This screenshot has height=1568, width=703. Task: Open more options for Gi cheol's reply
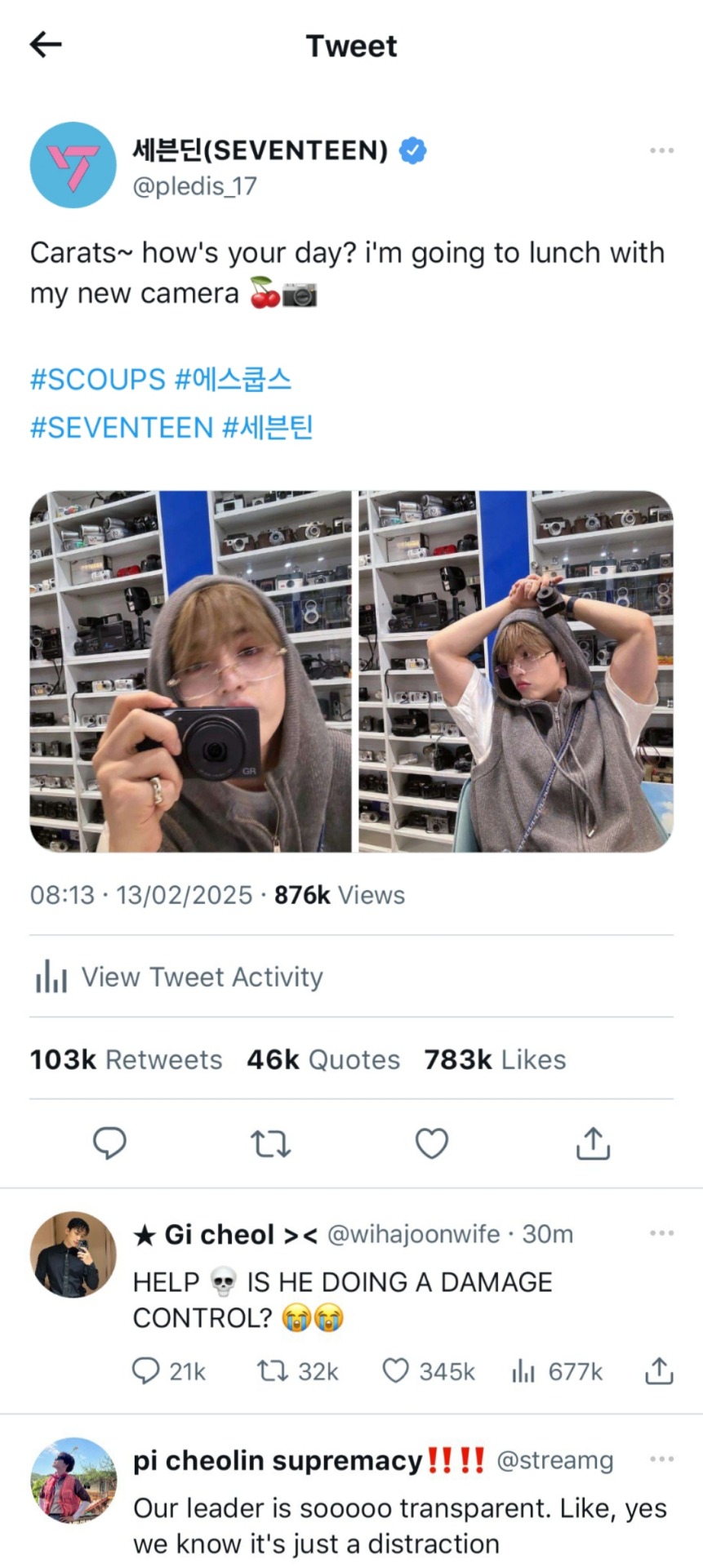(661, 1233)
